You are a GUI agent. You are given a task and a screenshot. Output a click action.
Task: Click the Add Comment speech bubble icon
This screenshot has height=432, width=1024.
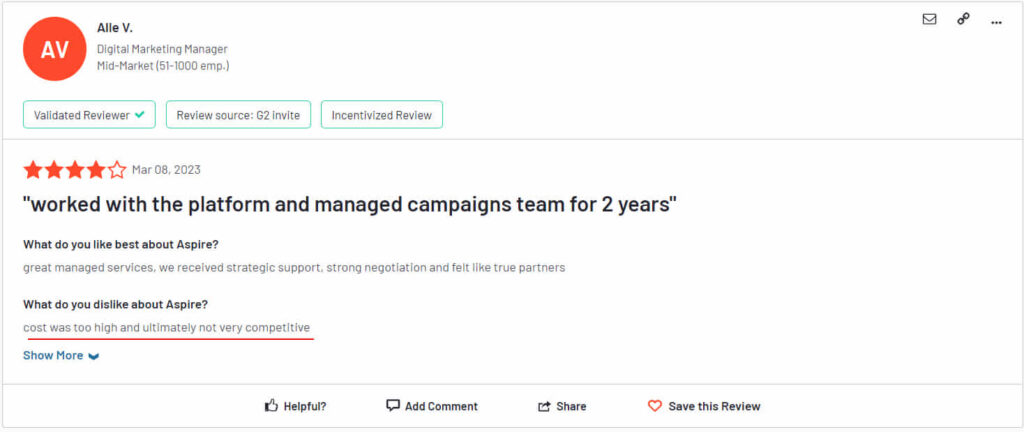392,405
